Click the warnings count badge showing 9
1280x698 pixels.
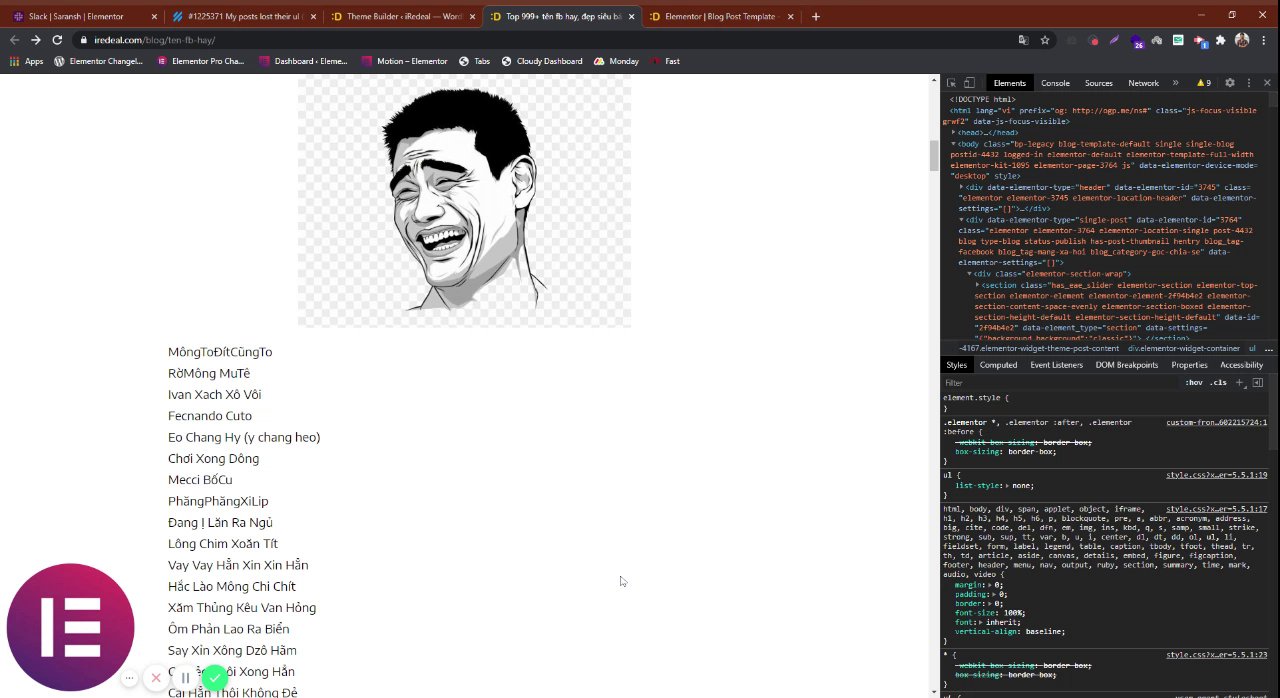click(x=1204, y=83)
